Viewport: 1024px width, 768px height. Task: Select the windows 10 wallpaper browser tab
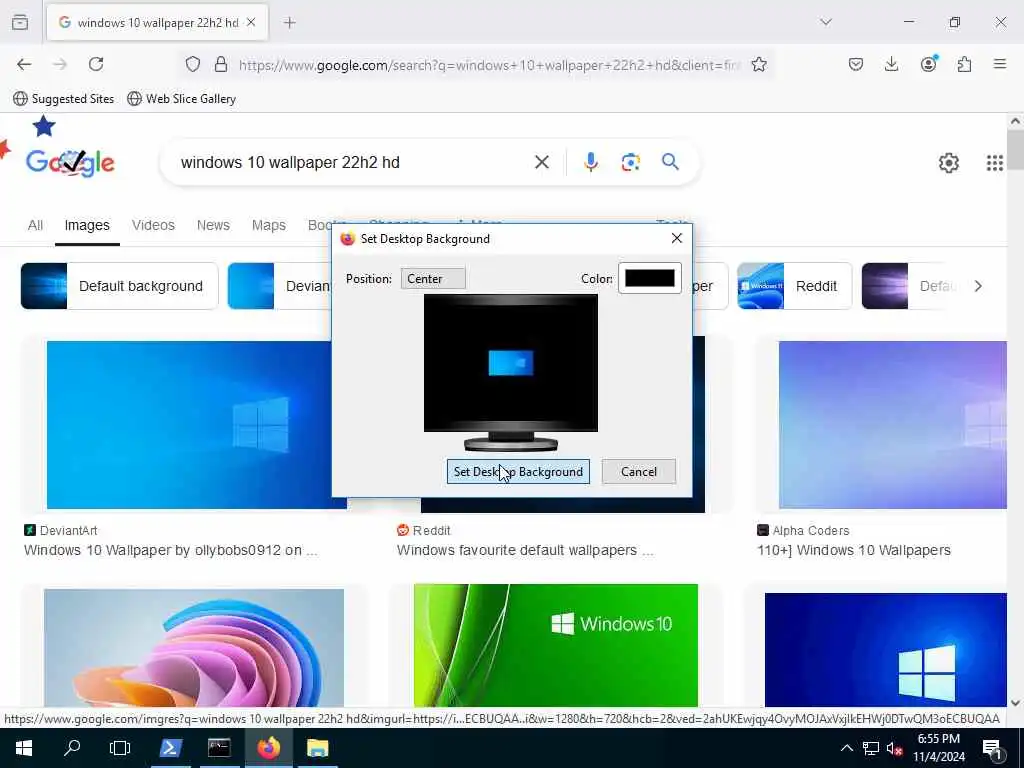(157, 23)
